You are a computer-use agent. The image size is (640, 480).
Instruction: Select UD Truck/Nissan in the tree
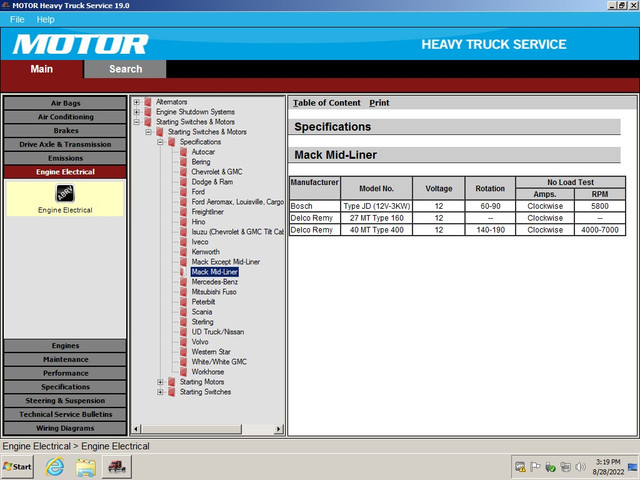pos(218,332)
